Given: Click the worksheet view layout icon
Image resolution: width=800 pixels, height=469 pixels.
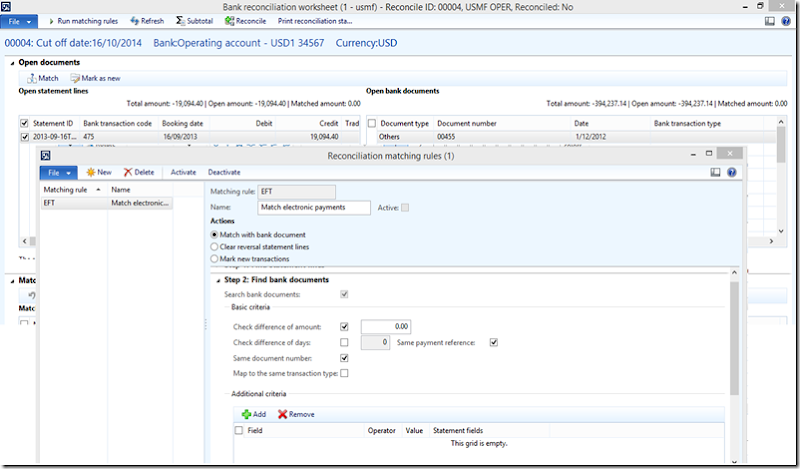Looking at the screenshot, I should tap(769, 21).
